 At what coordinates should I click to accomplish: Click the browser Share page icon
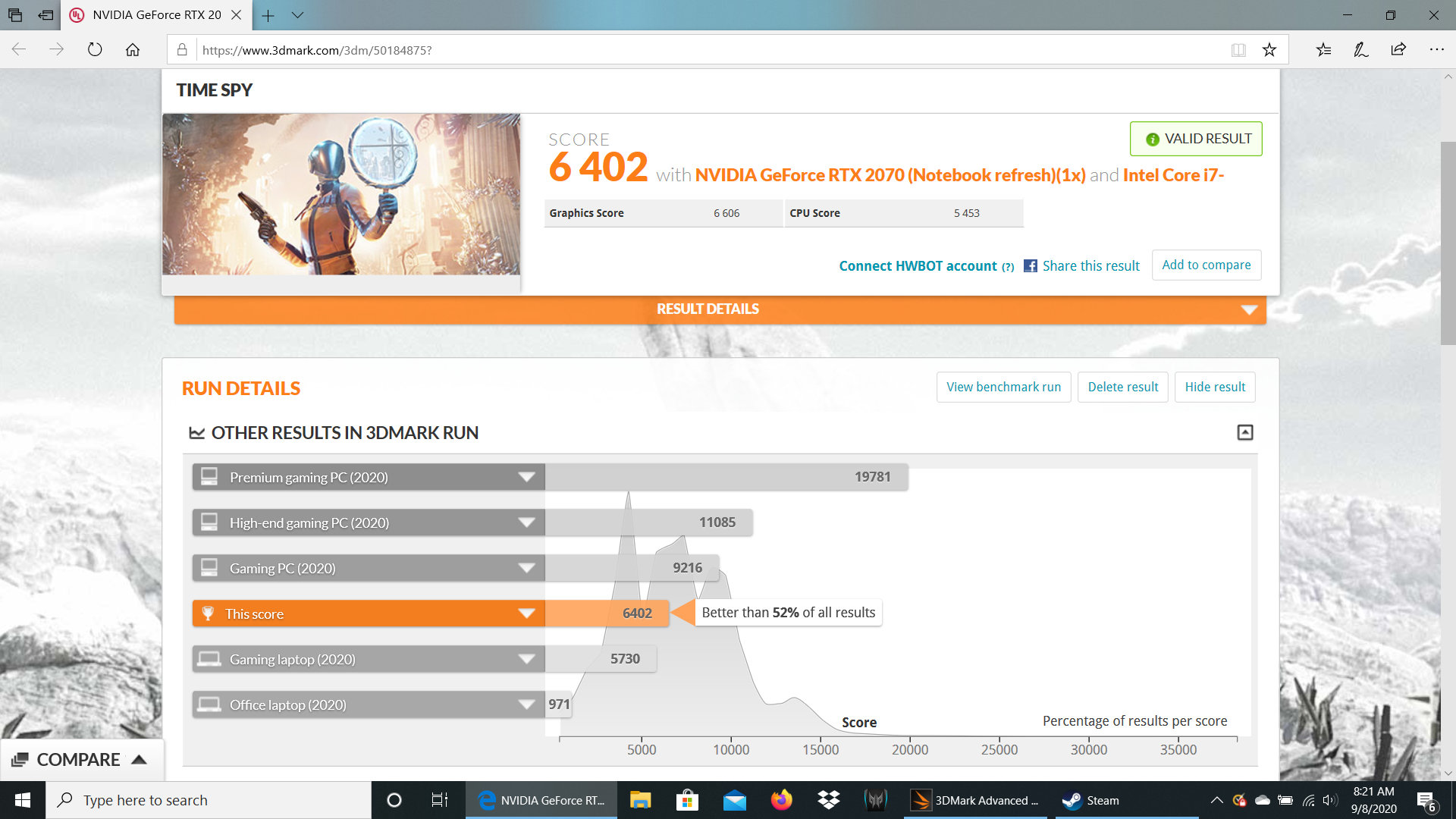pos(1399,50)
